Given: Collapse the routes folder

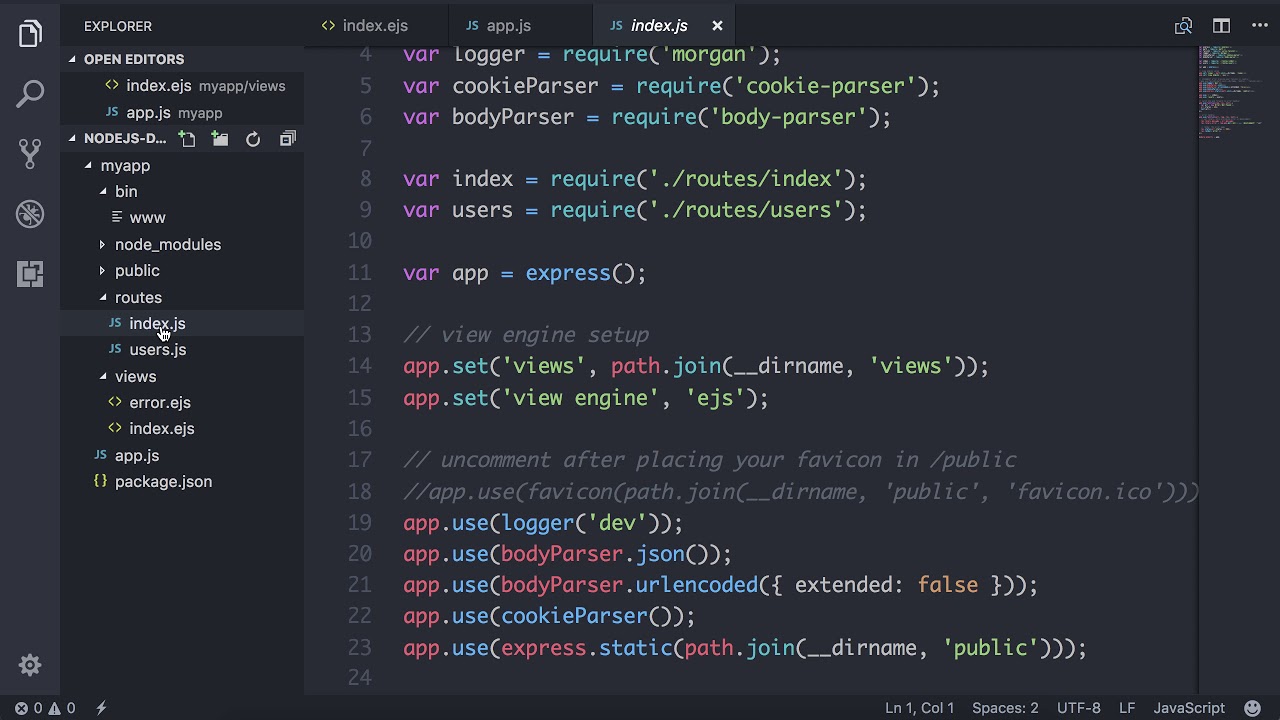Looking at the screenshot, I should [x=138, y=297].
